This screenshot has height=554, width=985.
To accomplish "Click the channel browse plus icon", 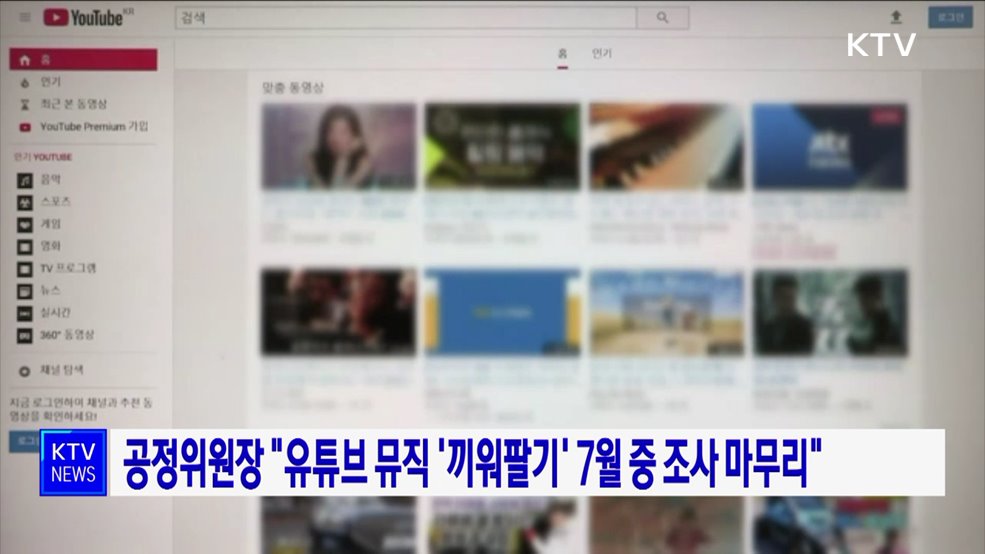I will (x=24, y=371).
